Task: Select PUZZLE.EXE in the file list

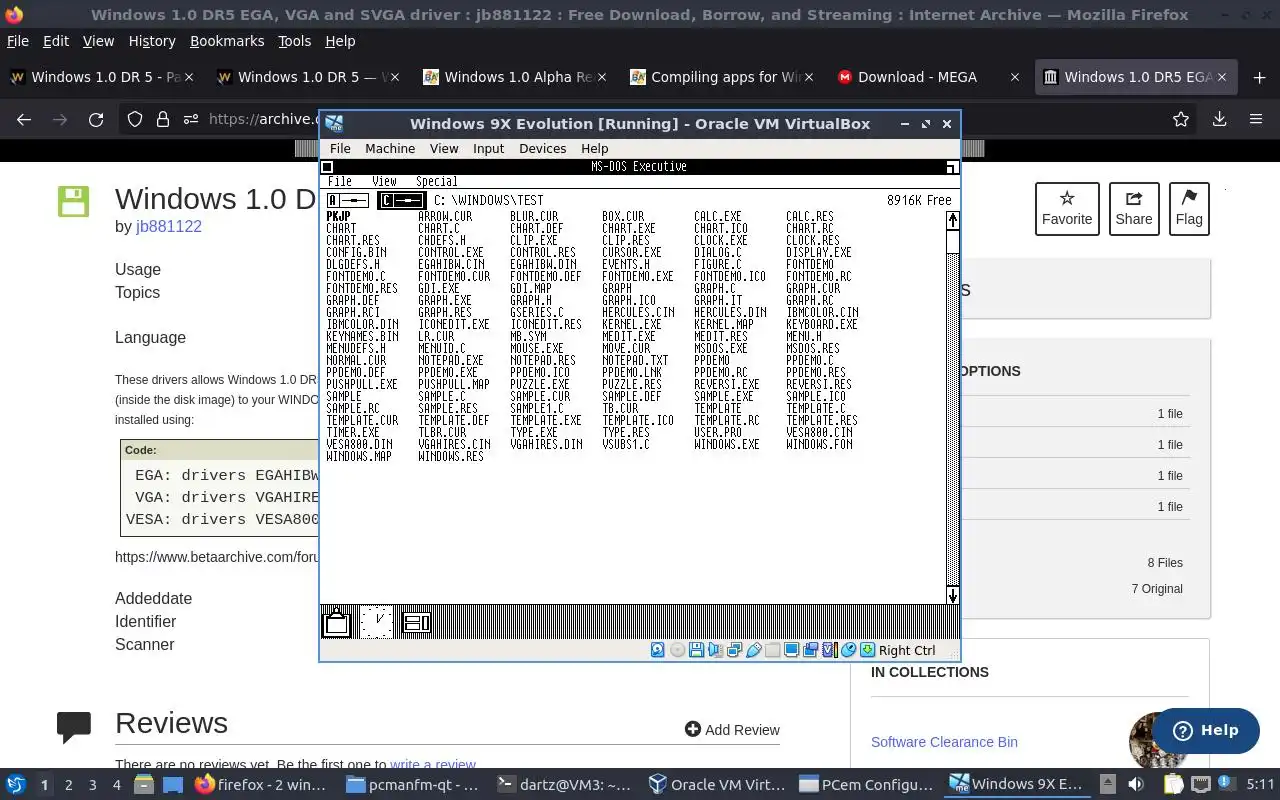Action: pyautogui.click(x=540, y=384)
